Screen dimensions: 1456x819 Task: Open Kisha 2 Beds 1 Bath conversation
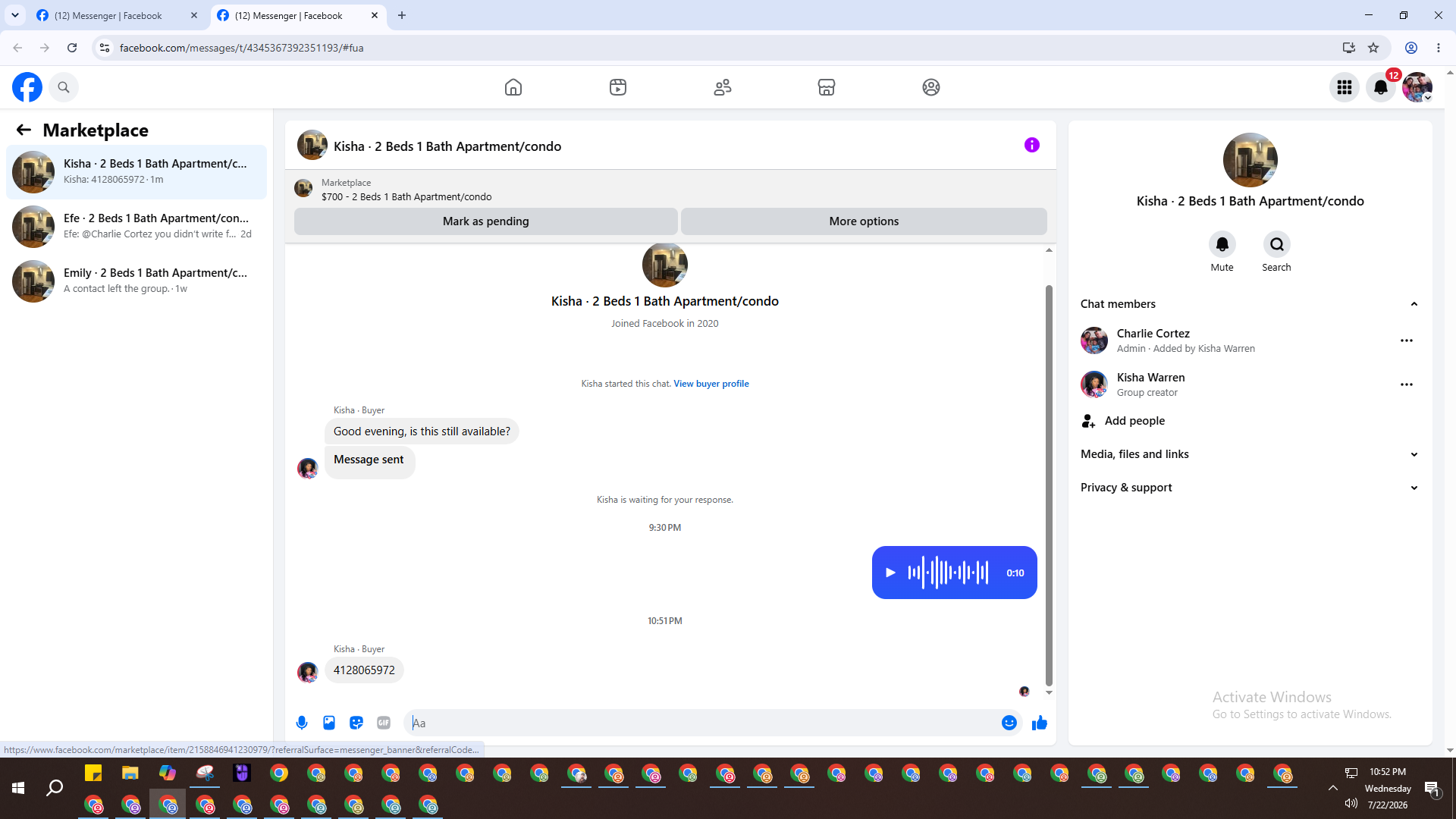(x=136, y=172)
